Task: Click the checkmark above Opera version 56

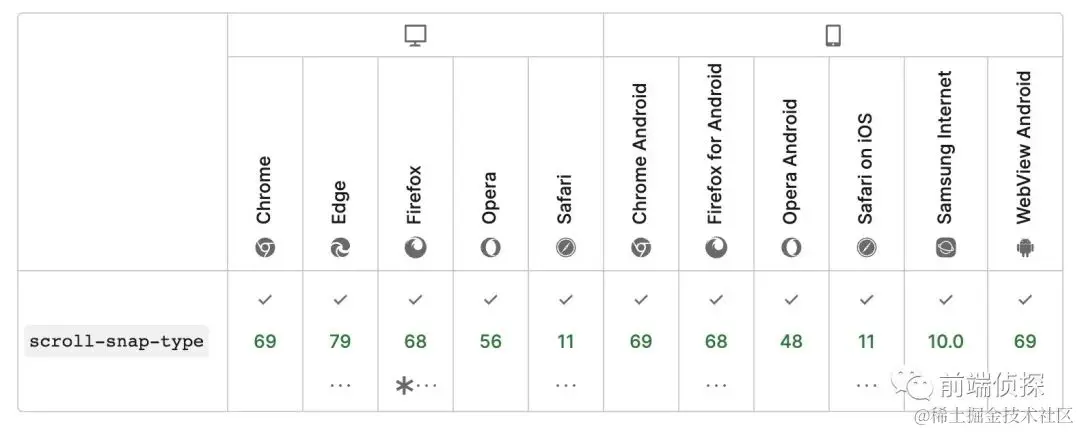Action: [490, 299]
